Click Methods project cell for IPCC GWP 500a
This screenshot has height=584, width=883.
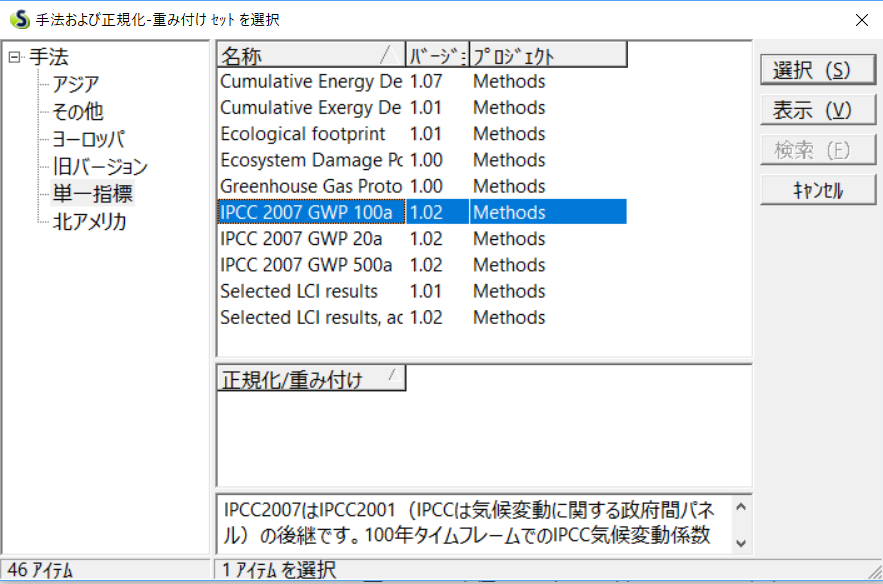509,265
